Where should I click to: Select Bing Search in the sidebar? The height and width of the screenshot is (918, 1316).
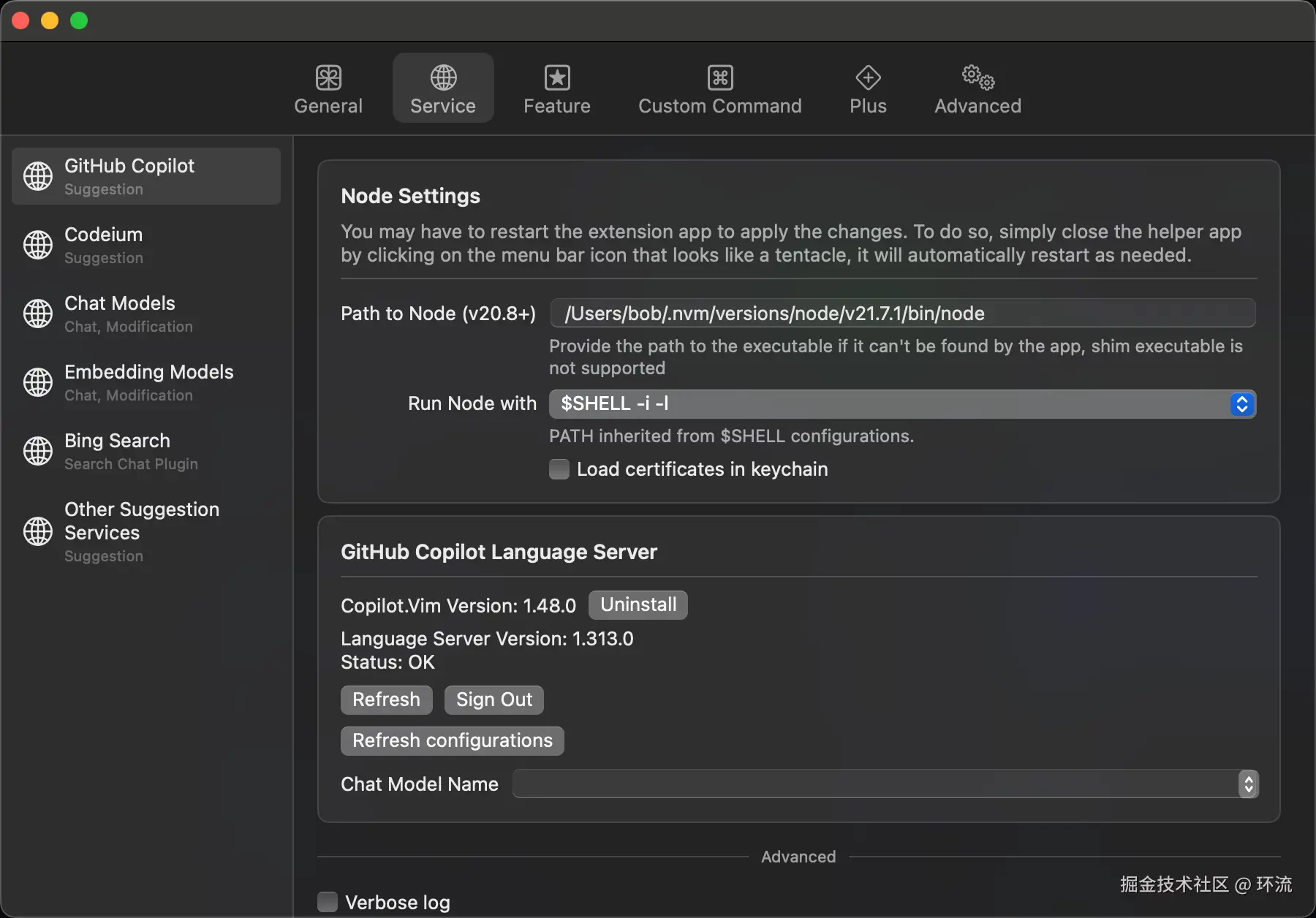coord(146,451)
